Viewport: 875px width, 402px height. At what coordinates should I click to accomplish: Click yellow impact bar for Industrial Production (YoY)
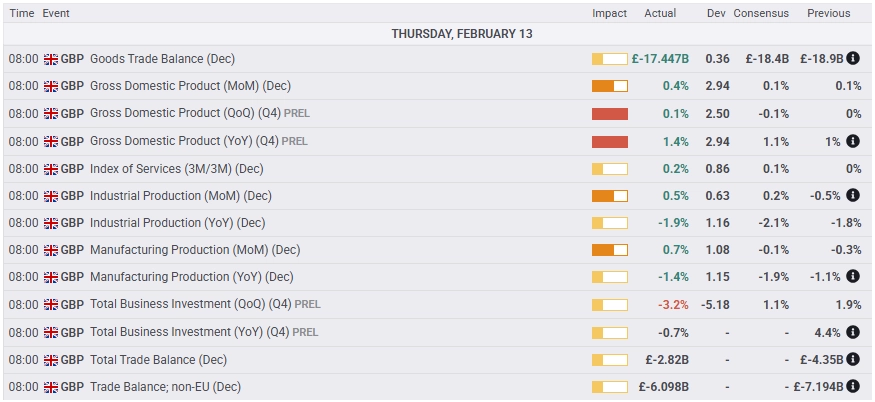point(610,223)
